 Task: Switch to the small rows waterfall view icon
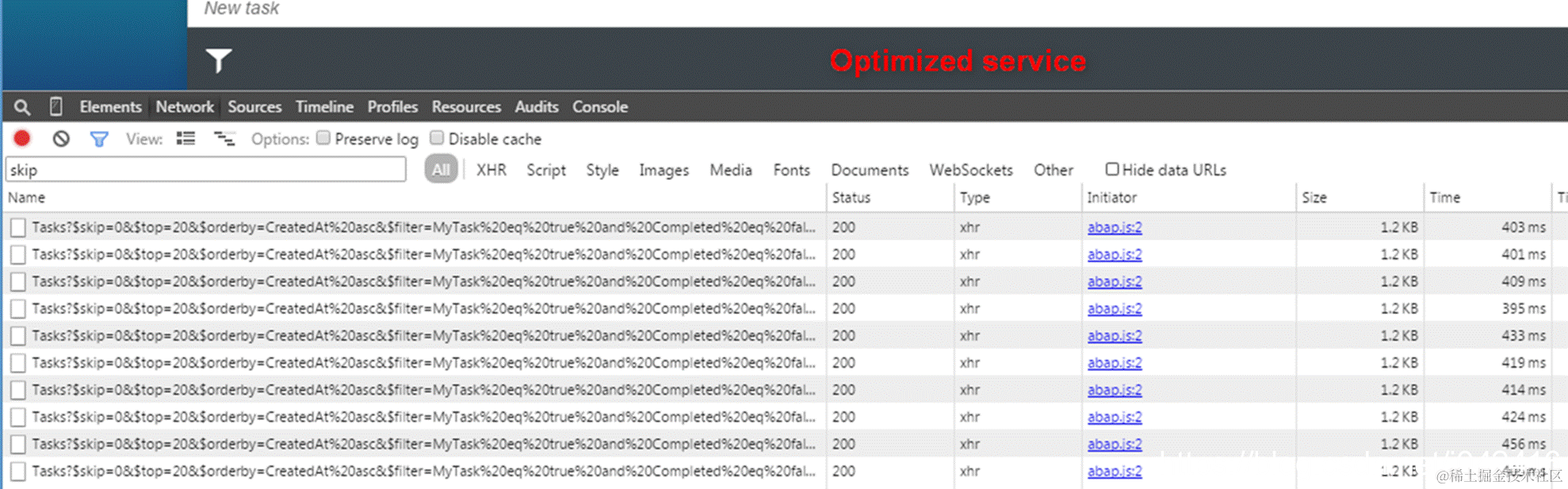point(224,139)
